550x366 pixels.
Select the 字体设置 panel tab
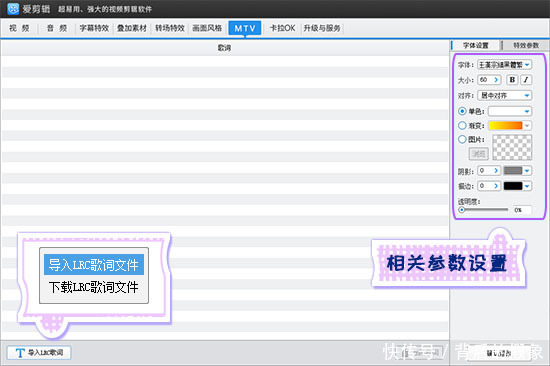tap(476, 45)
